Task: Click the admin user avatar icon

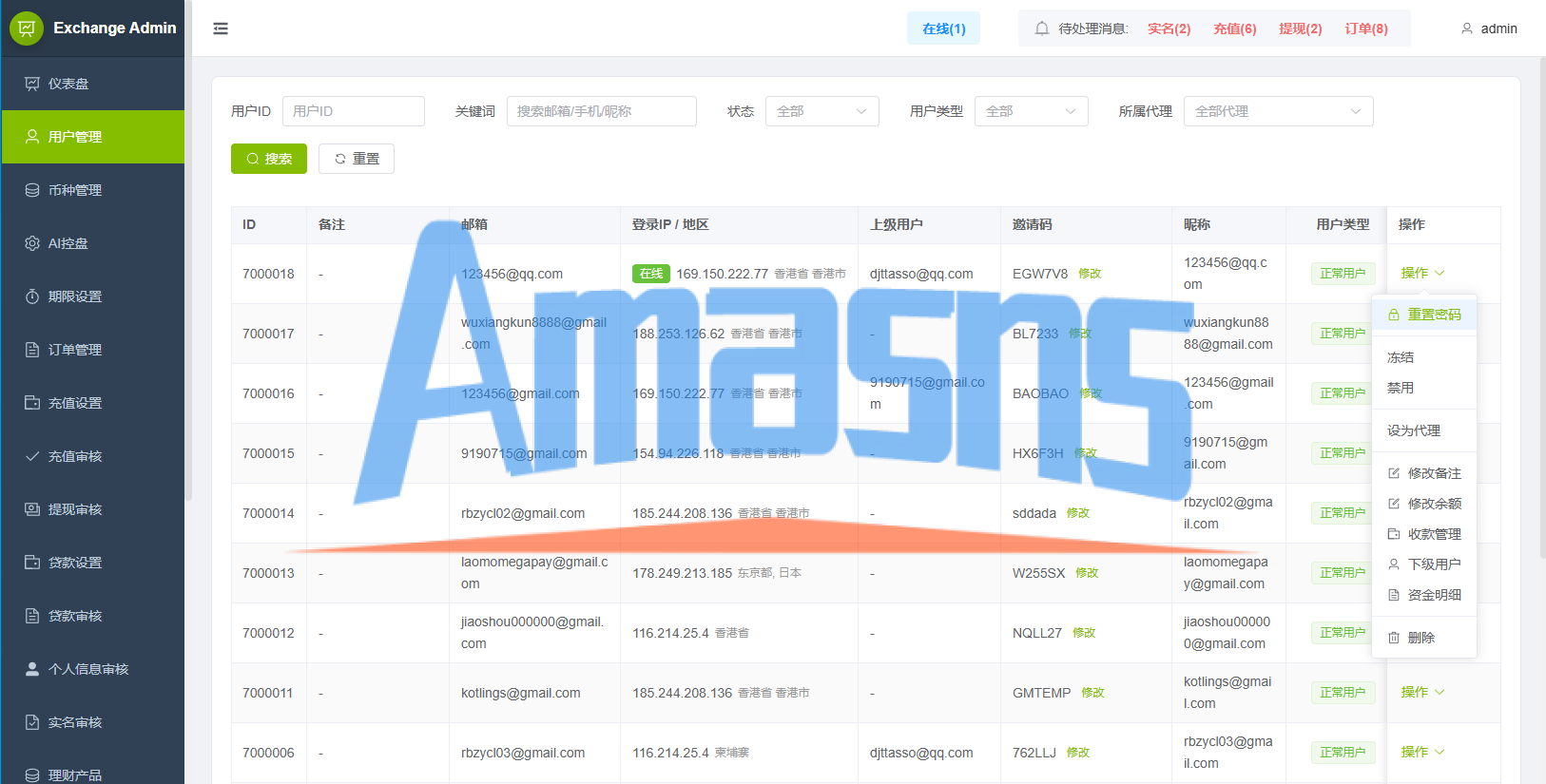Action: (1467, 29)
